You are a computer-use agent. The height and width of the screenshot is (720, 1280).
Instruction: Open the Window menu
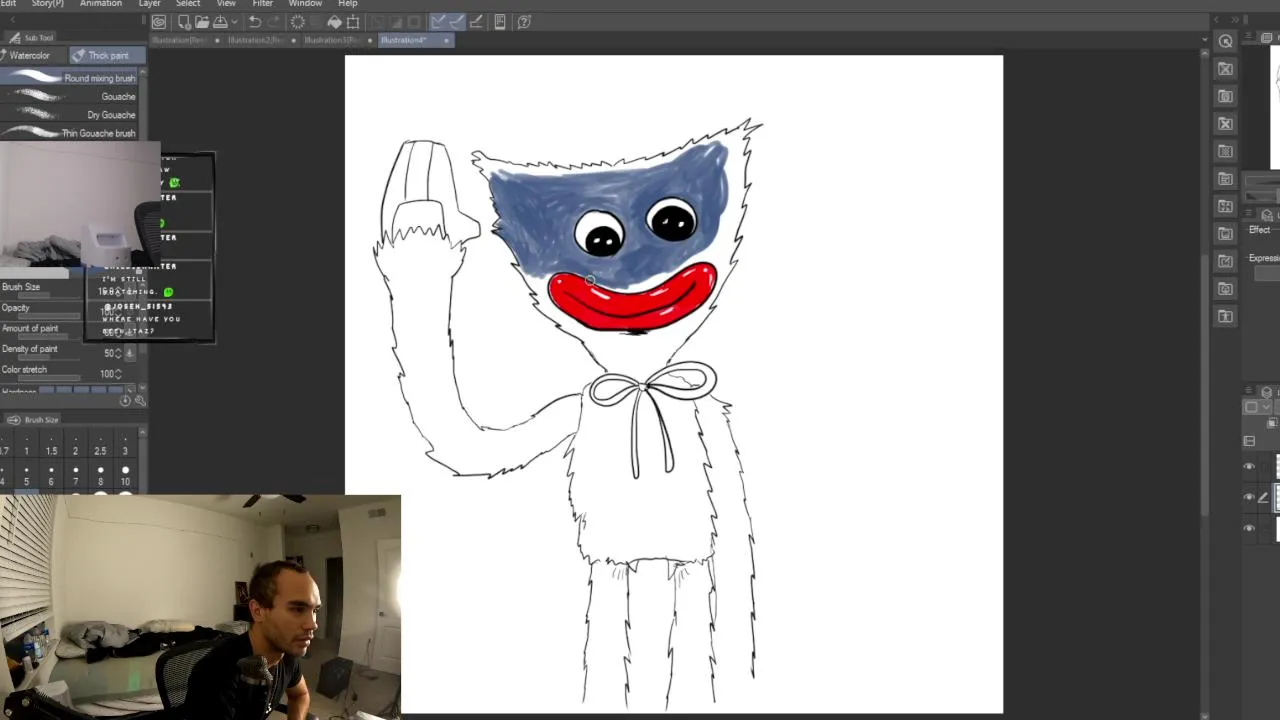point(305,4)
